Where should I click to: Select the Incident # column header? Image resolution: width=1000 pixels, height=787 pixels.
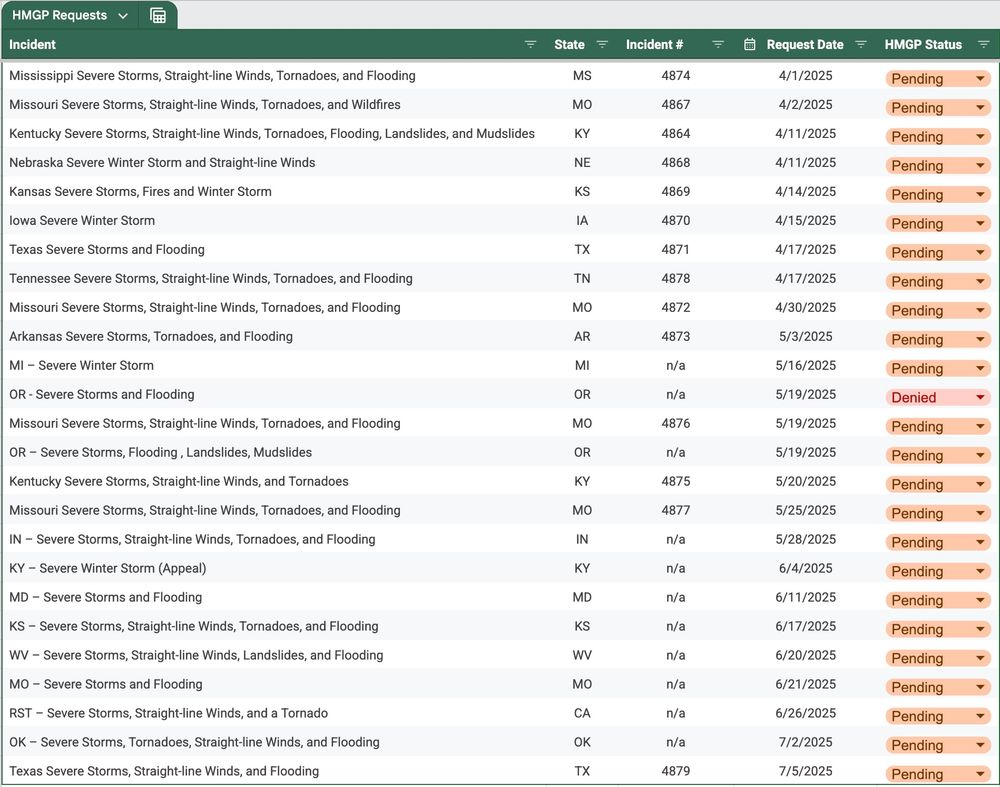point(654,45)
